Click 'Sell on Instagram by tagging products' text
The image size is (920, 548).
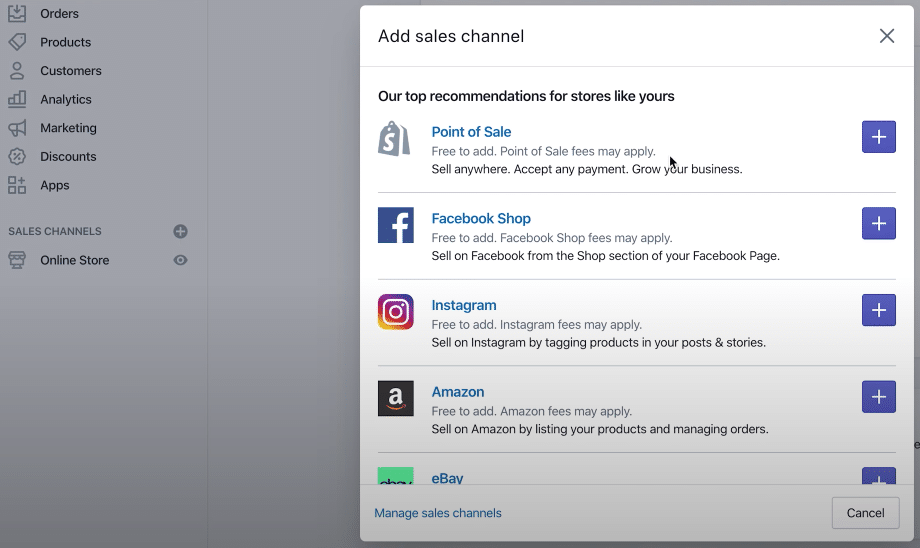[x=598, y=342]
